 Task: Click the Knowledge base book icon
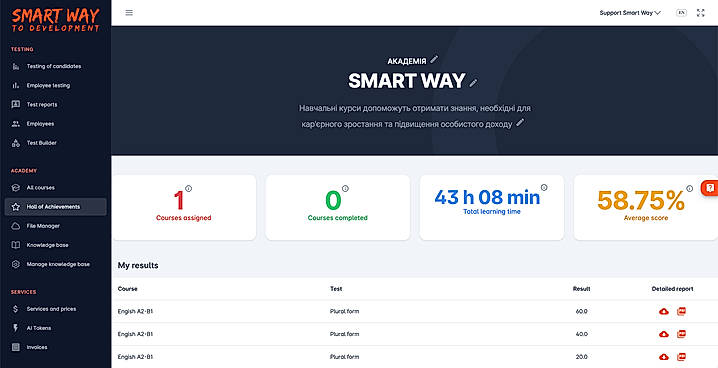[x=16, y=245]
